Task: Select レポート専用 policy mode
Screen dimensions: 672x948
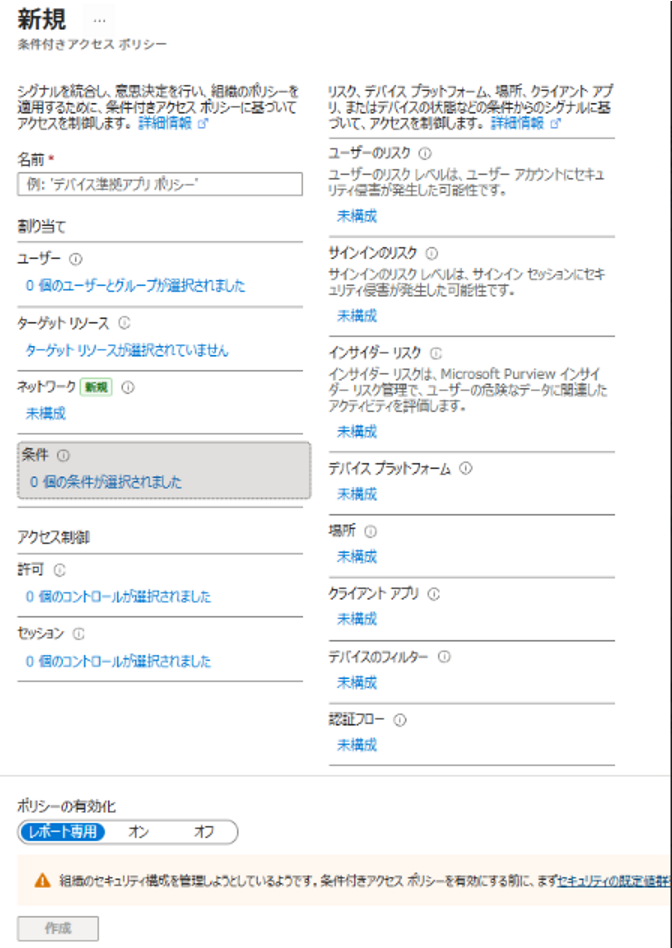Action: click(x=62, y=831)
